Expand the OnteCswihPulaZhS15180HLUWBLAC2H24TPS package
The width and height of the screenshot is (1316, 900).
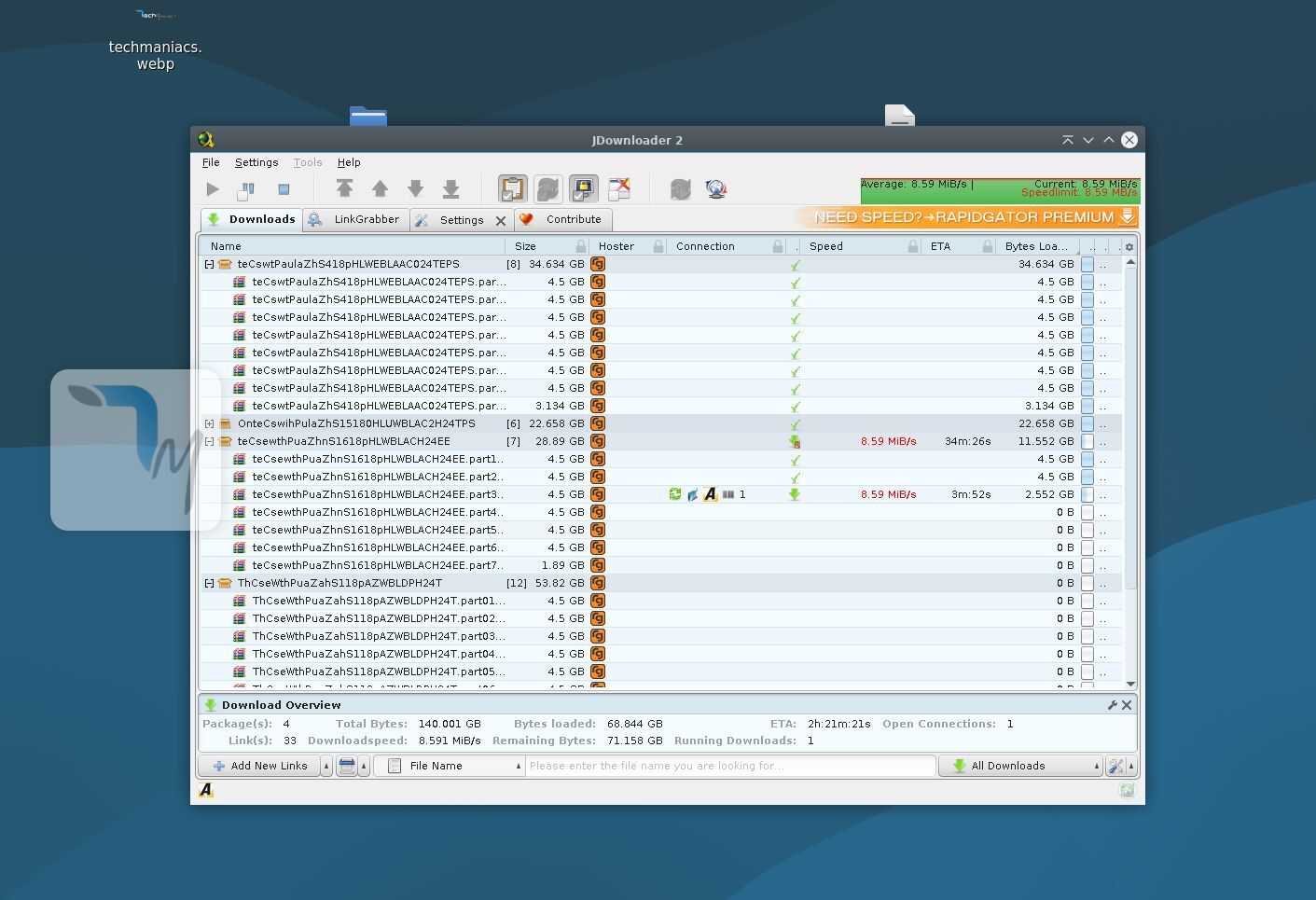point(210,424)
